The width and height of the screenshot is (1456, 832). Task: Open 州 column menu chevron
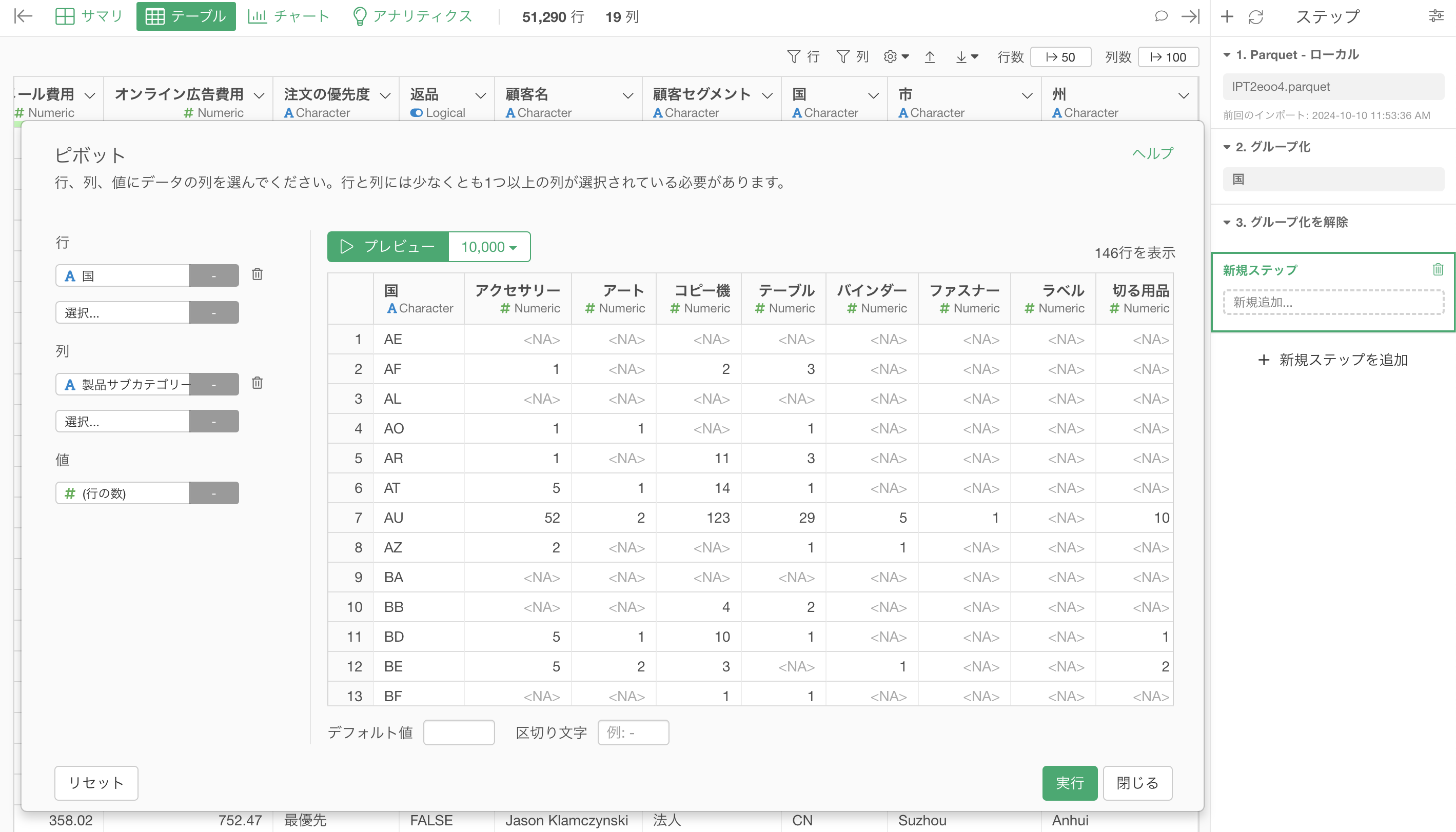pyautogui.click(x=1184, y=95)
